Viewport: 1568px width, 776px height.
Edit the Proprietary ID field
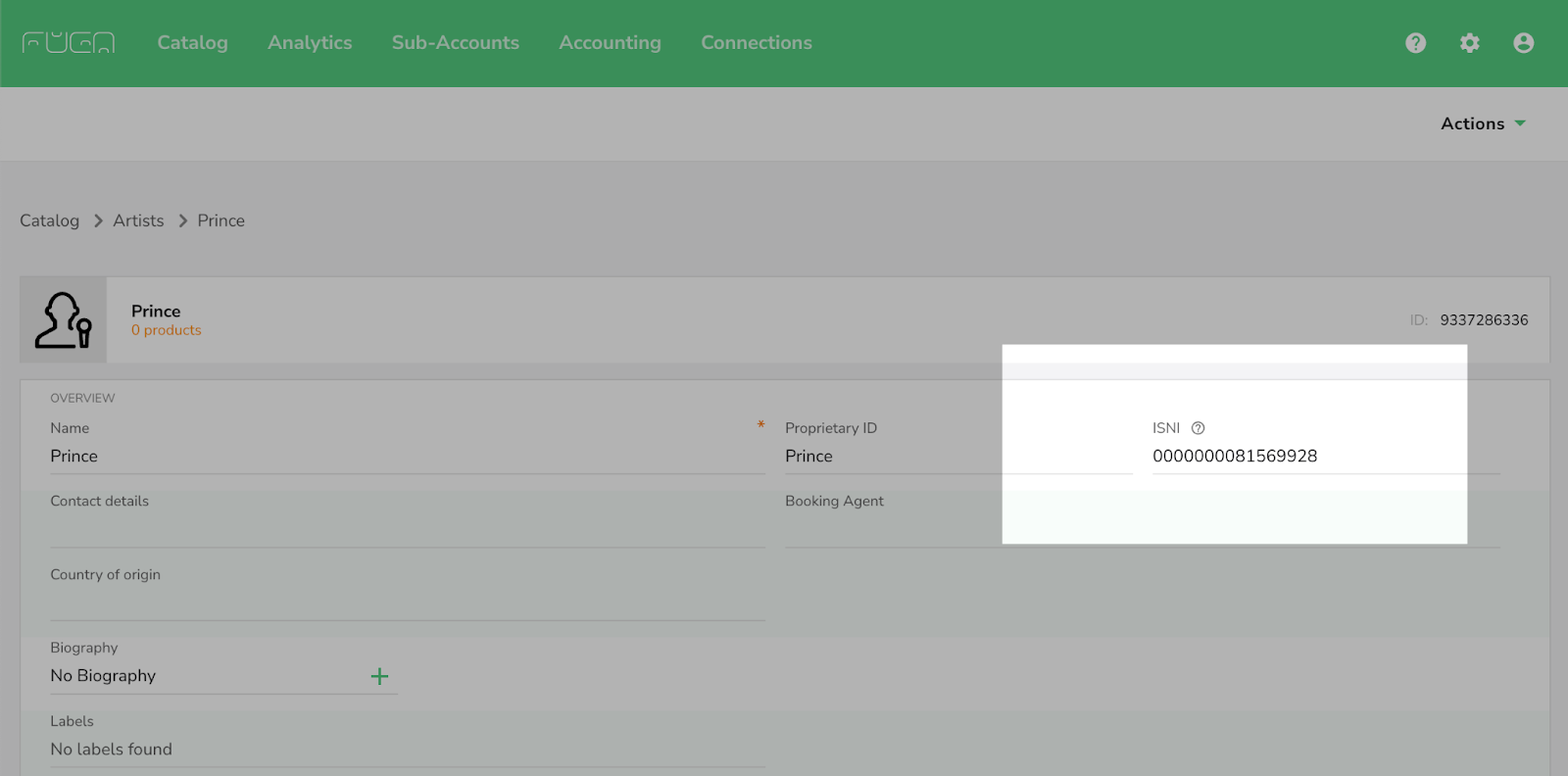pyautogui.click(x=958, y=457)
